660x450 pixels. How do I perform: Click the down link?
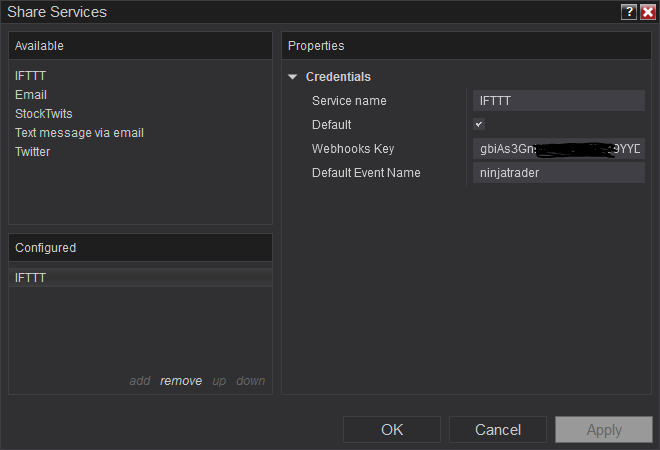[251, 381]
